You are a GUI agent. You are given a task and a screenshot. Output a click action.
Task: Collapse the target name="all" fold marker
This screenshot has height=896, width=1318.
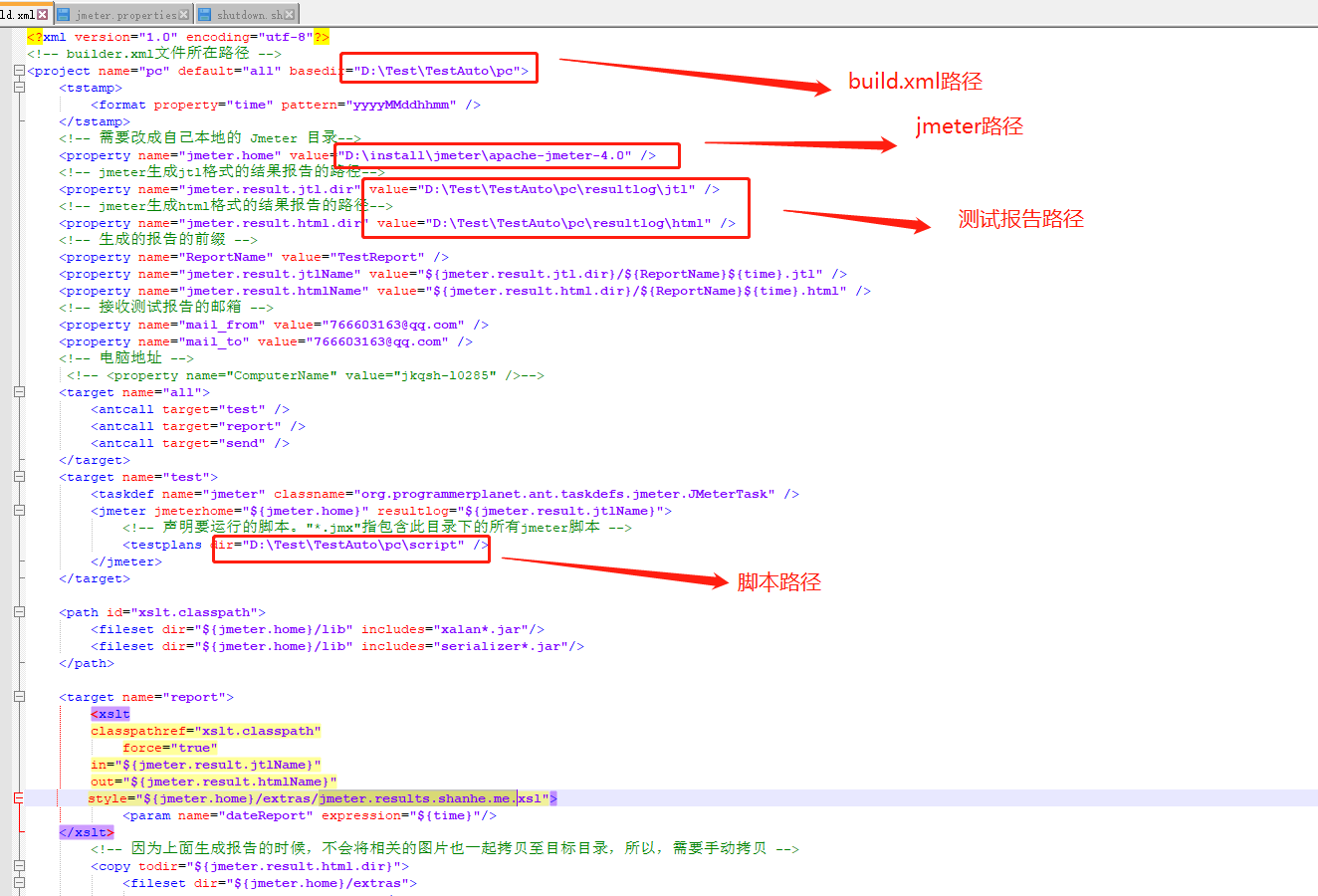pos(17,391)
